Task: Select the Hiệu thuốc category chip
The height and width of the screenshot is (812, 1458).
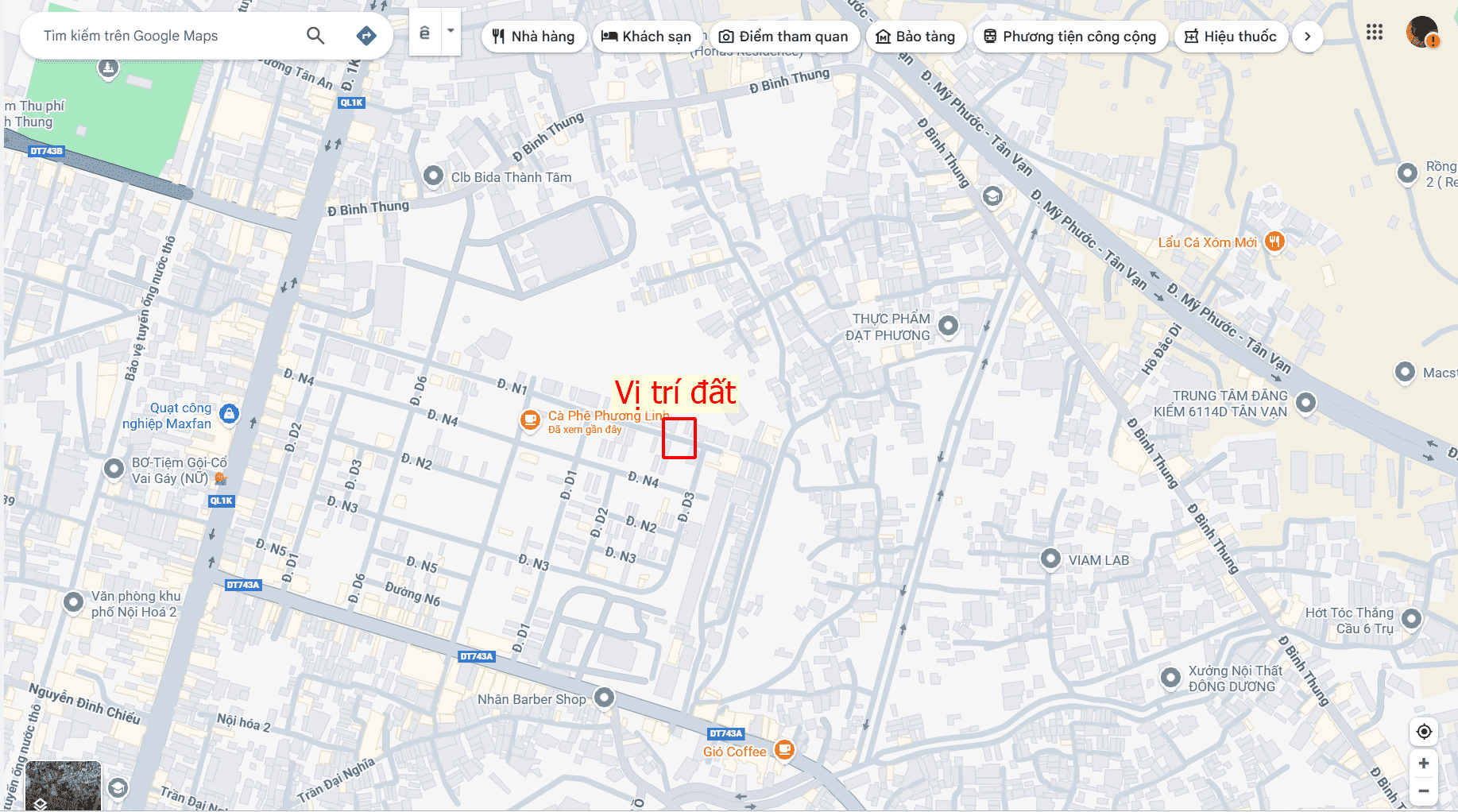Action: 1231,37
